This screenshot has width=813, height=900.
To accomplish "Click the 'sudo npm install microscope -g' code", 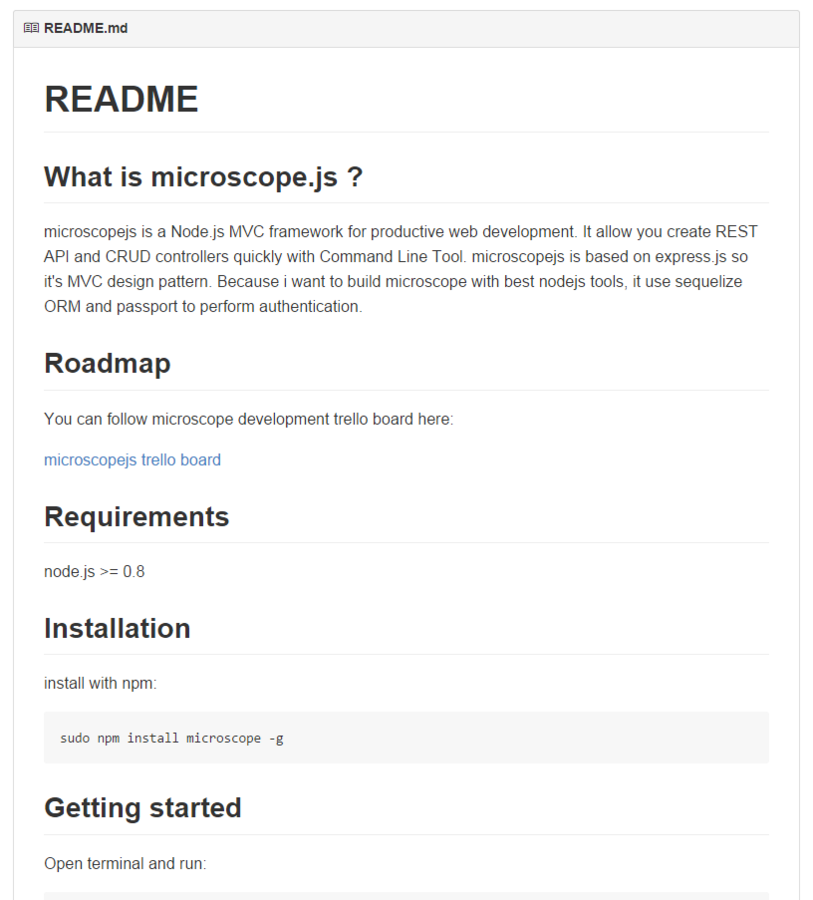I will (172, 738).
